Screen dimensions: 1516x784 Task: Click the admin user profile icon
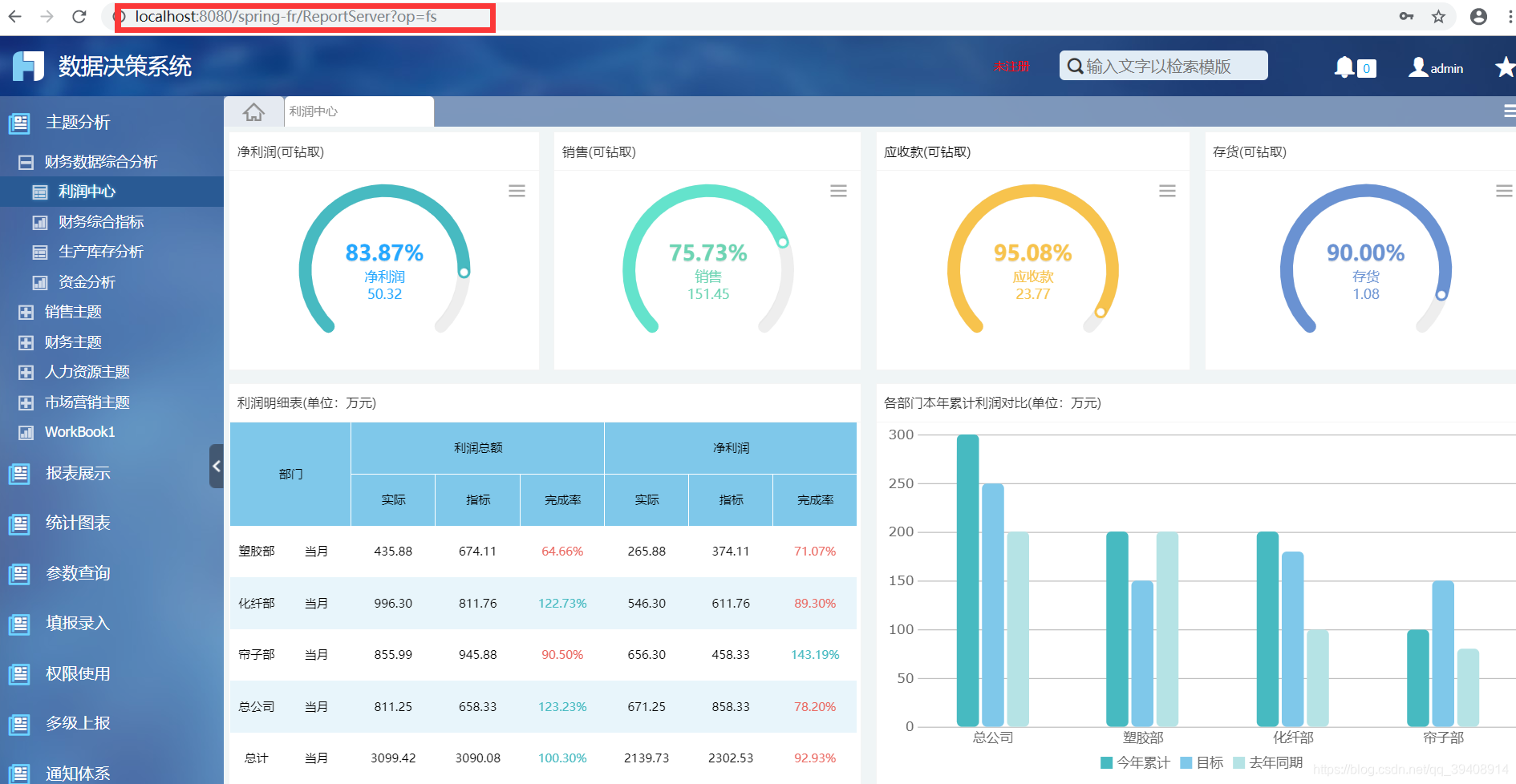(1418, 67)
